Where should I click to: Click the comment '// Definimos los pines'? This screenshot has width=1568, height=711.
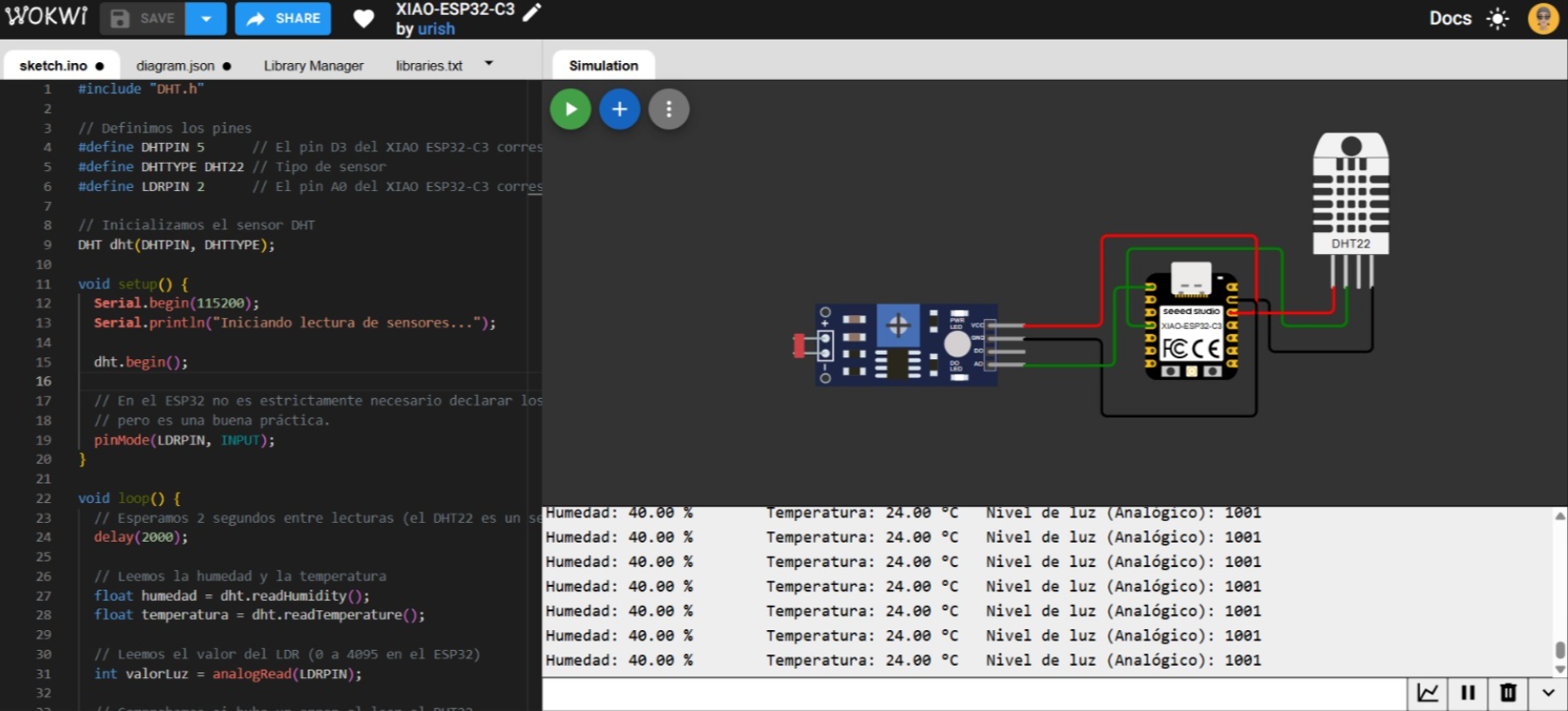point(165,128)
